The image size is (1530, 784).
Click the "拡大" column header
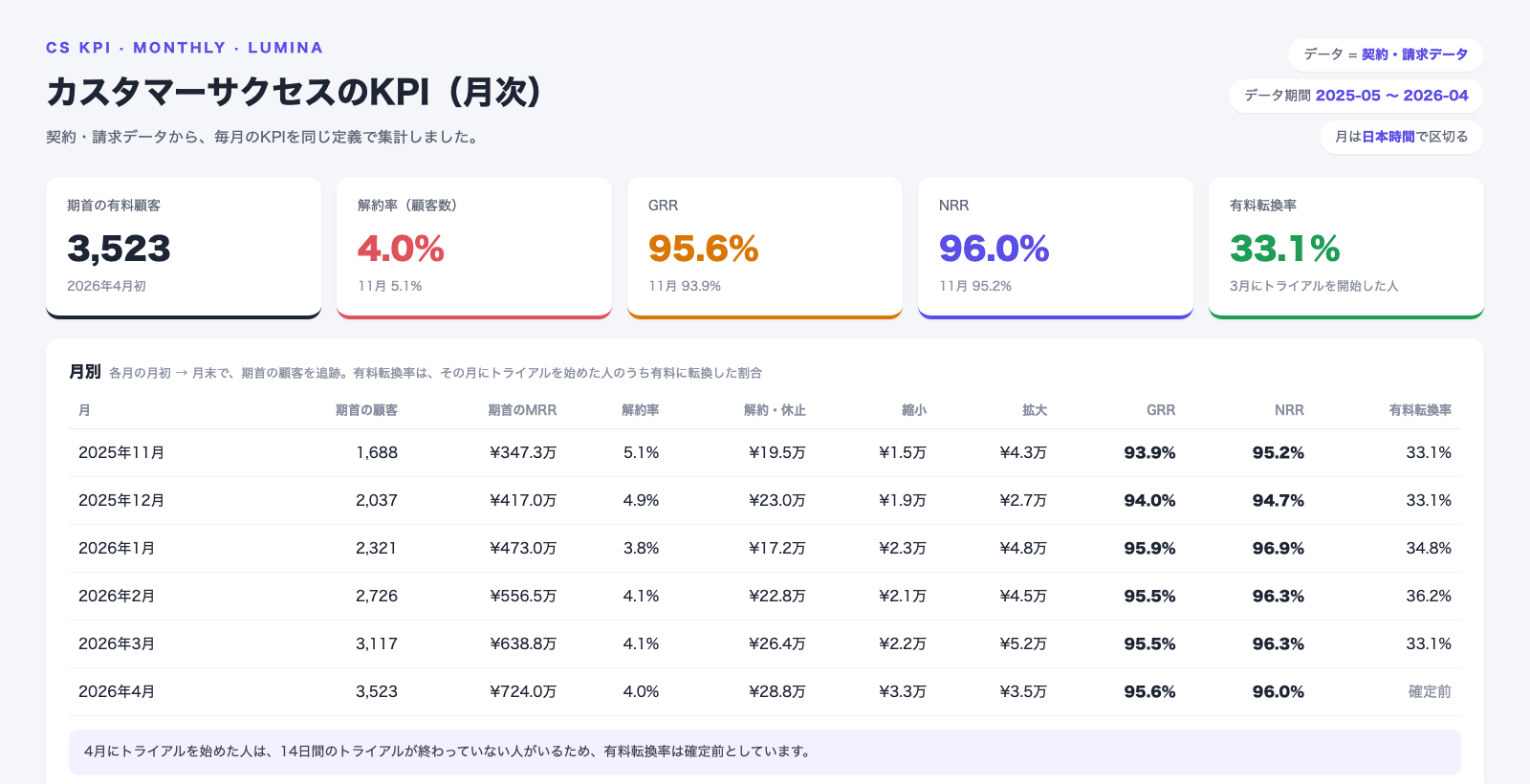coord(1035,410)
